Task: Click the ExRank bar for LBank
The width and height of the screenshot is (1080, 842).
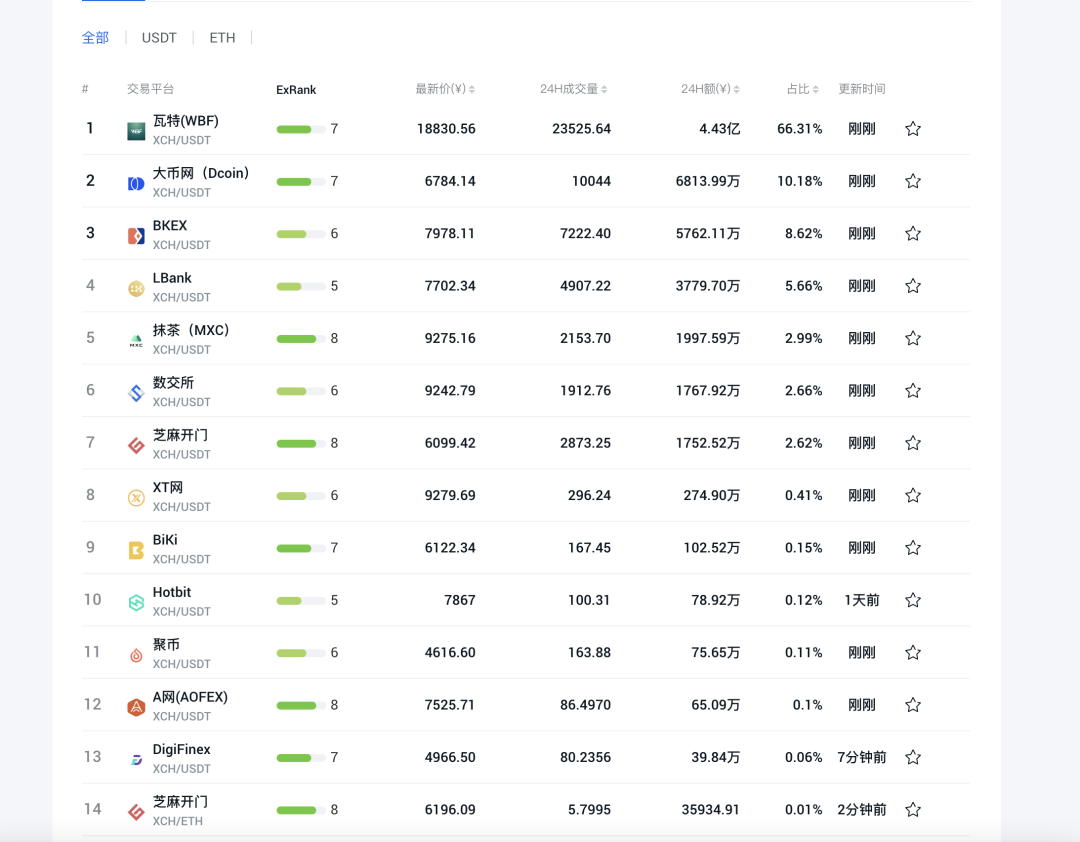Action: [300, 286]
